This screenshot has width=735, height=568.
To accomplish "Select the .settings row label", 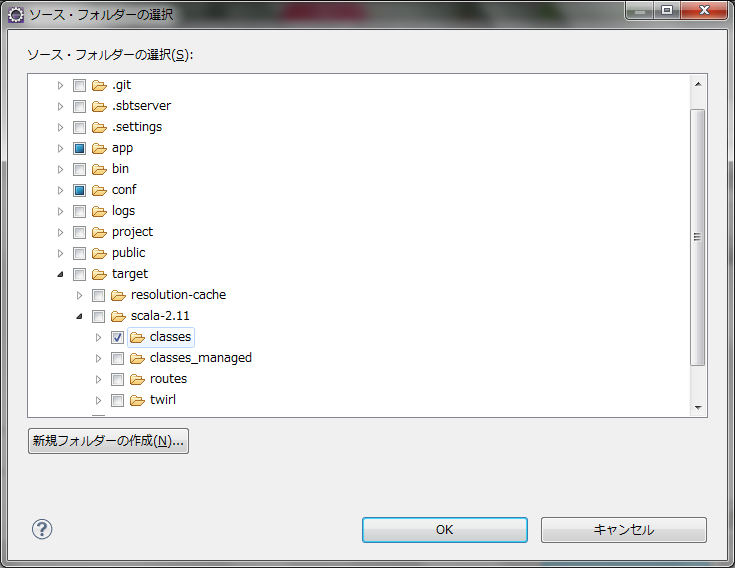I will point(137,127).
